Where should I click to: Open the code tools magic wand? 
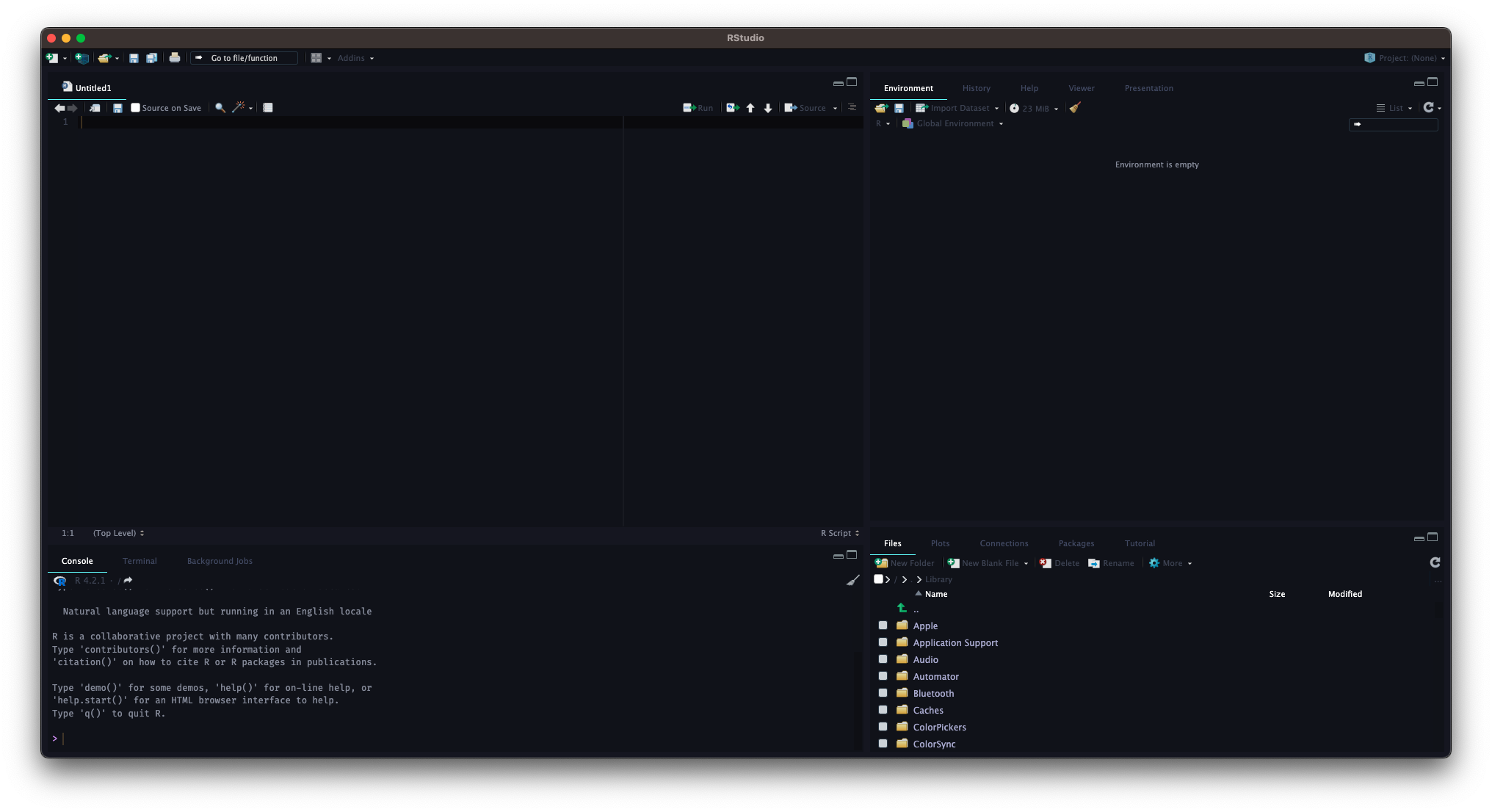coord(239,108)
